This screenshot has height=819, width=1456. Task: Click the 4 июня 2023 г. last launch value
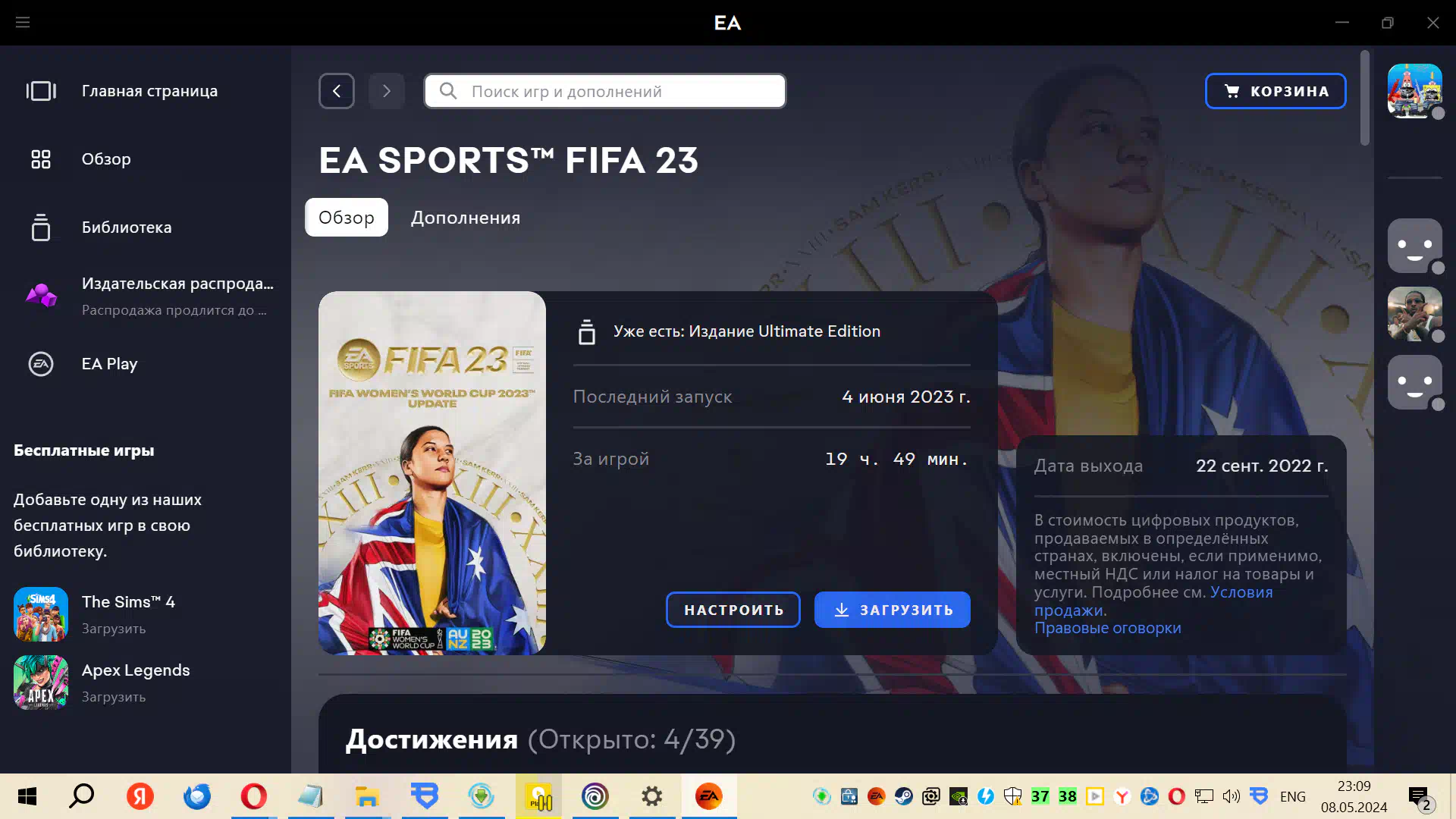point(906,397)
